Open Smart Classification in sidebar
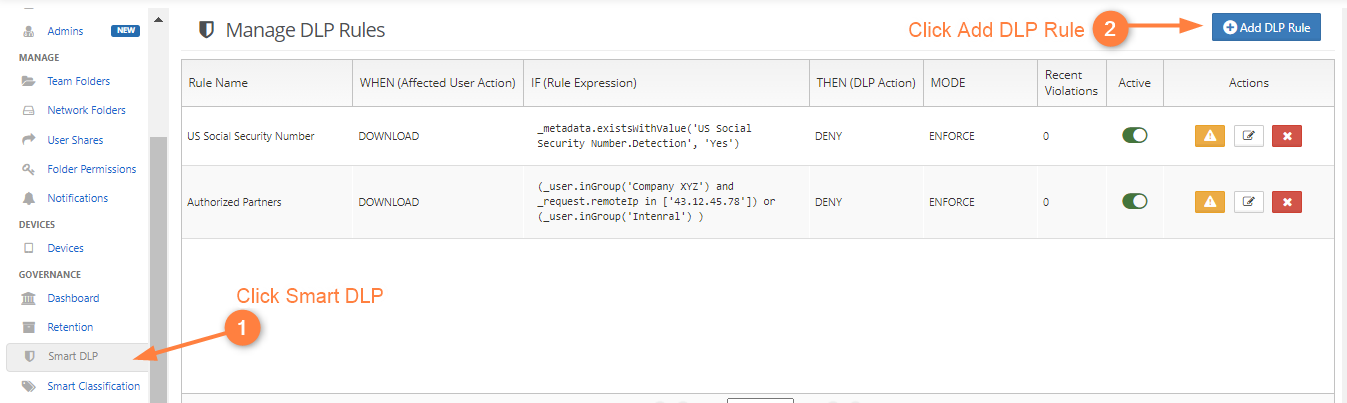 93,386
